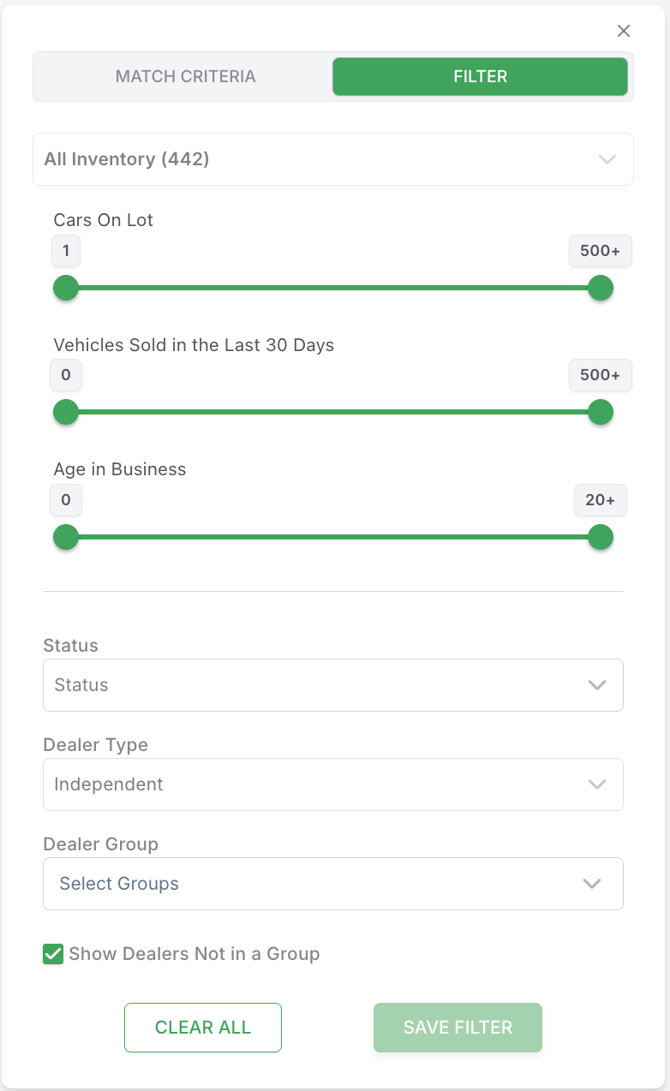Open the Status dropdown
The width and height of the screenshot is (670, 1091).
click(x=320, y=685)
